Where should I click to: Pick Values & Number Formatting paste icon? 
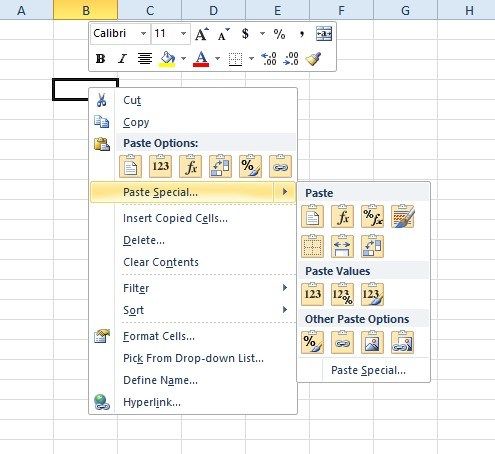pos(342,294)
